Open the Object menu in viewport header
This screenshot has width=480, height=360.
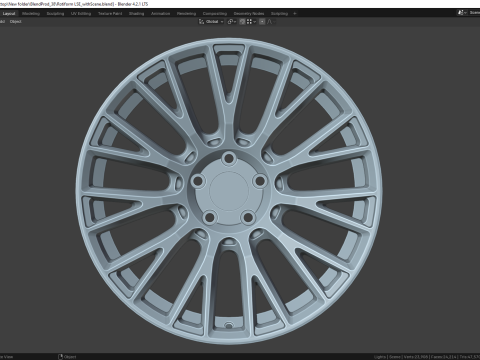click(x=15, y=22)
